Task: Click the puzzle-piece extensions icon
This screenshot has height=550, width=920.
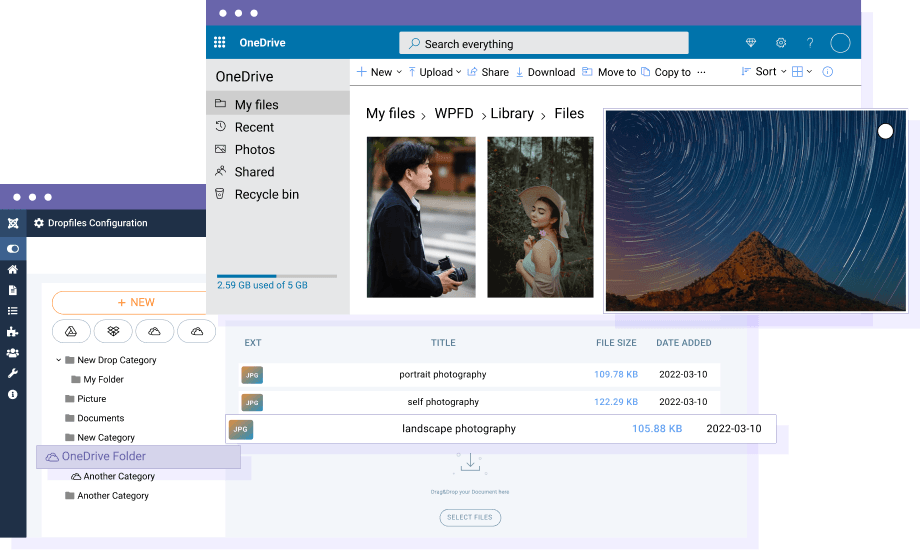Action: pos(13,331)
